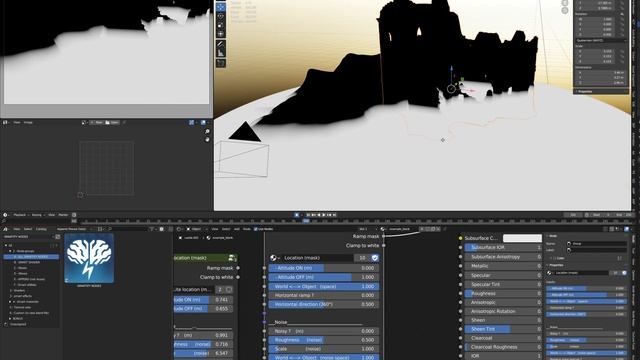Open the Playback menu in timeline

coord(20,215)
